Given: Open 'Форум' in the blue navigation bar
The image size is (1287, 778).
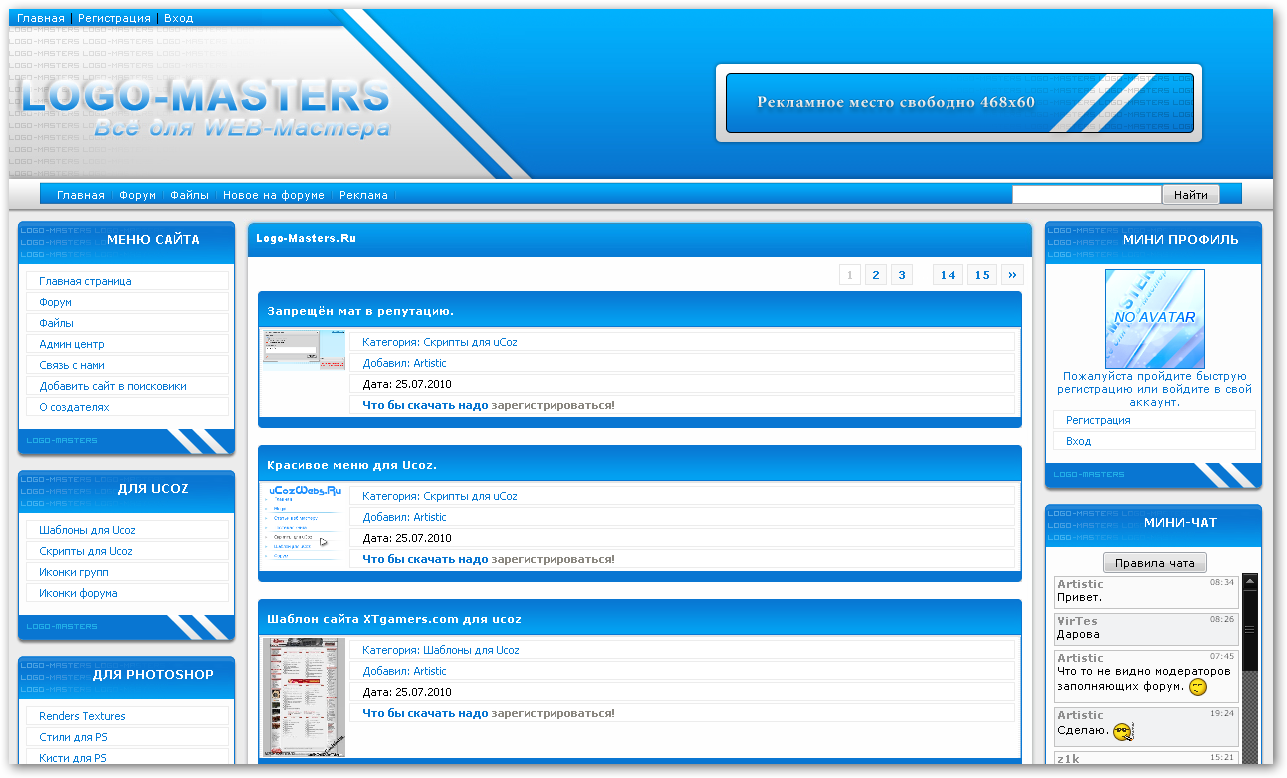Looking at the screenshot, I should point(138,195).
